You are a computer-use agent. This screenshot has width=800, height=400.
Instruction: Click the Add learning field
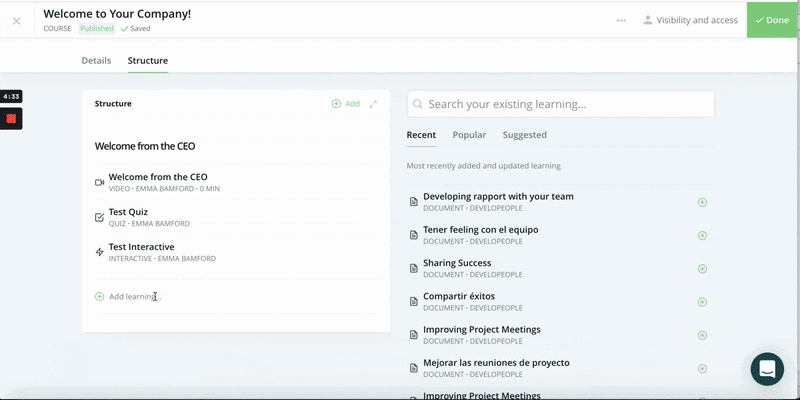pyautogui.click(x=237, y=296)
